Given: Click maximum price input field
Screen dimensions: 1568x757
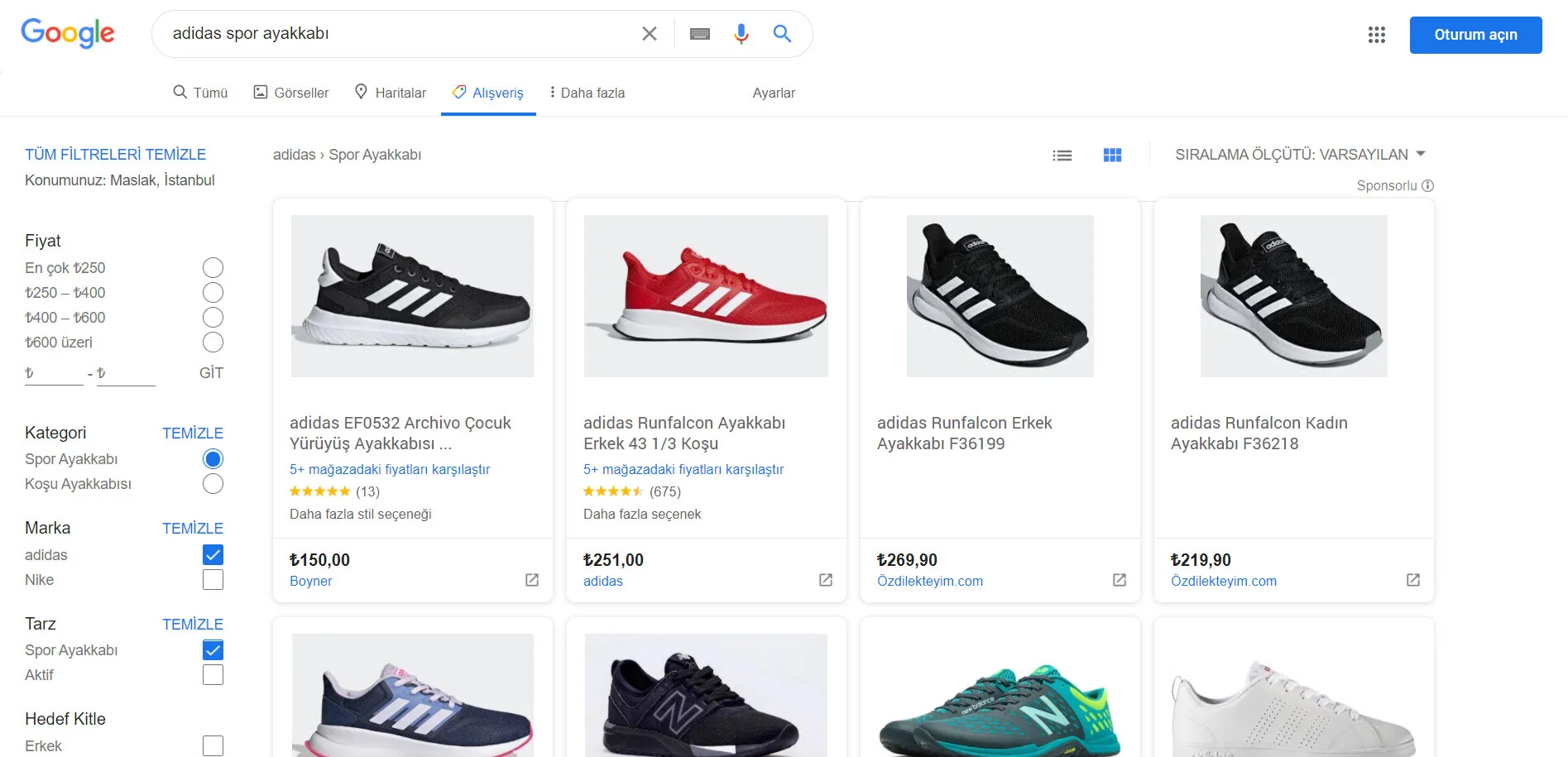Looking at the screenshot, I should click(x=126, y=373).
